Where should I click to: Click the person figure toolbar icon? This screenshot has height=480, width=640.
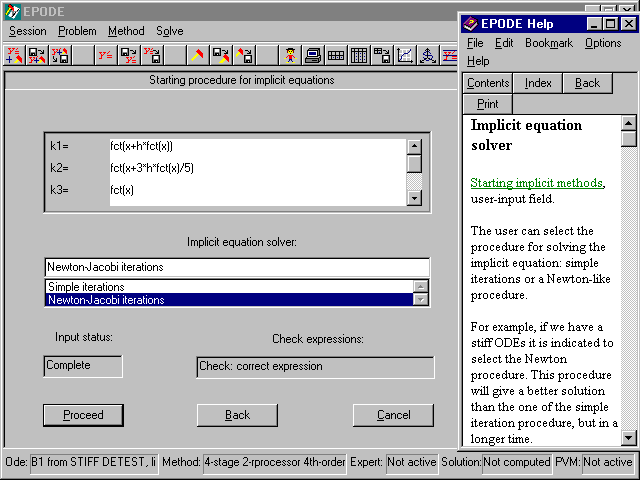pyautogui.click(x=290, y=56)
